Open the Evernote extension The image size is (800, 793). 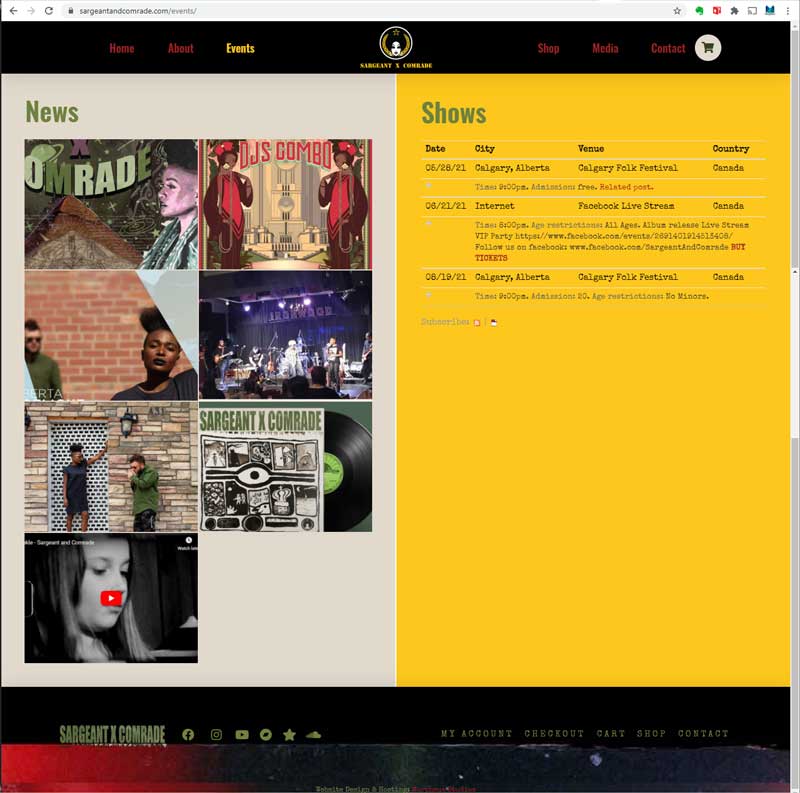click(x=699, y=11)
